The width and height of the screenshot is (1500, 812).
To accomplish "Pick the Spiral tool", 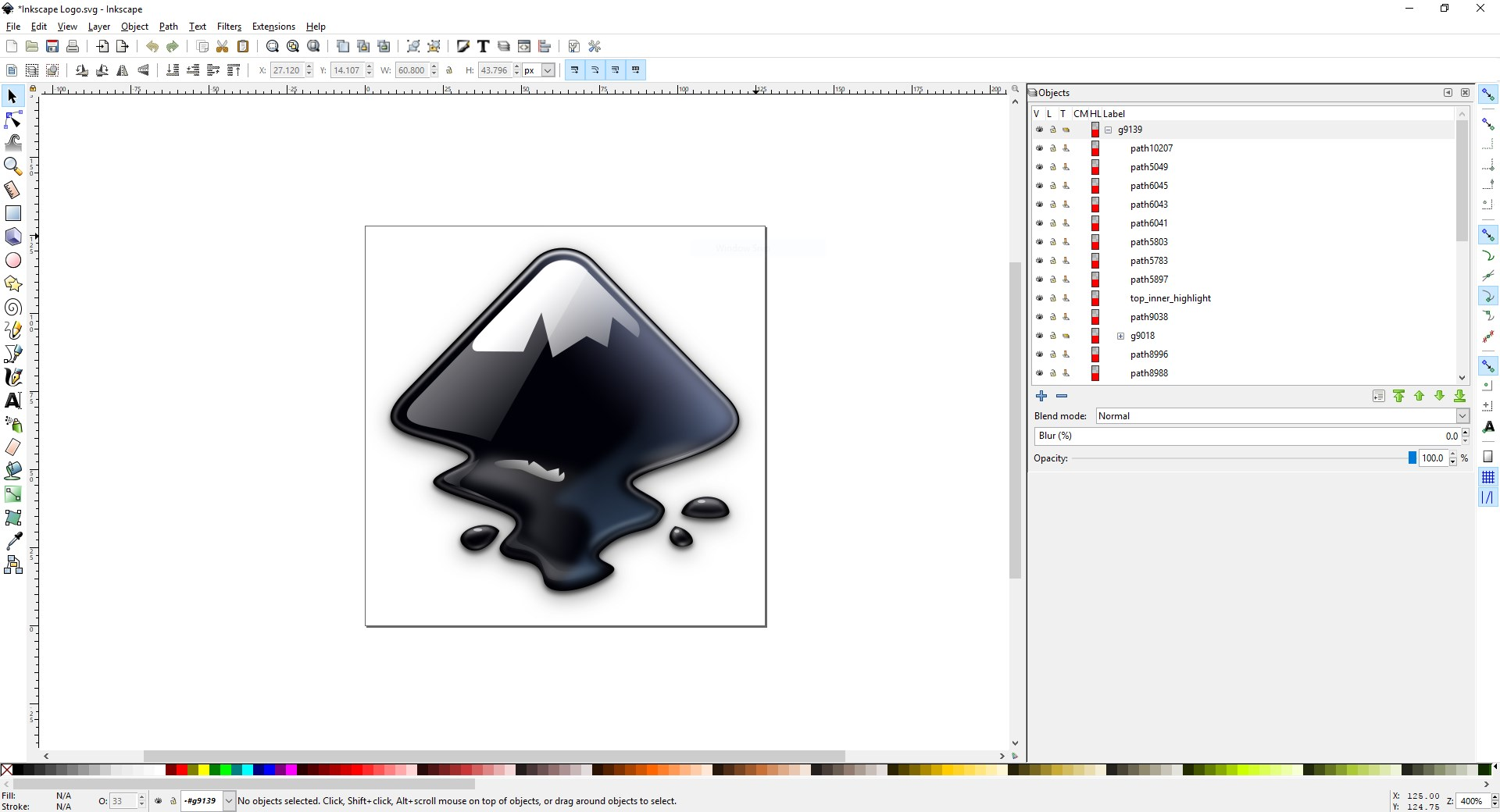I will (13, 307).
